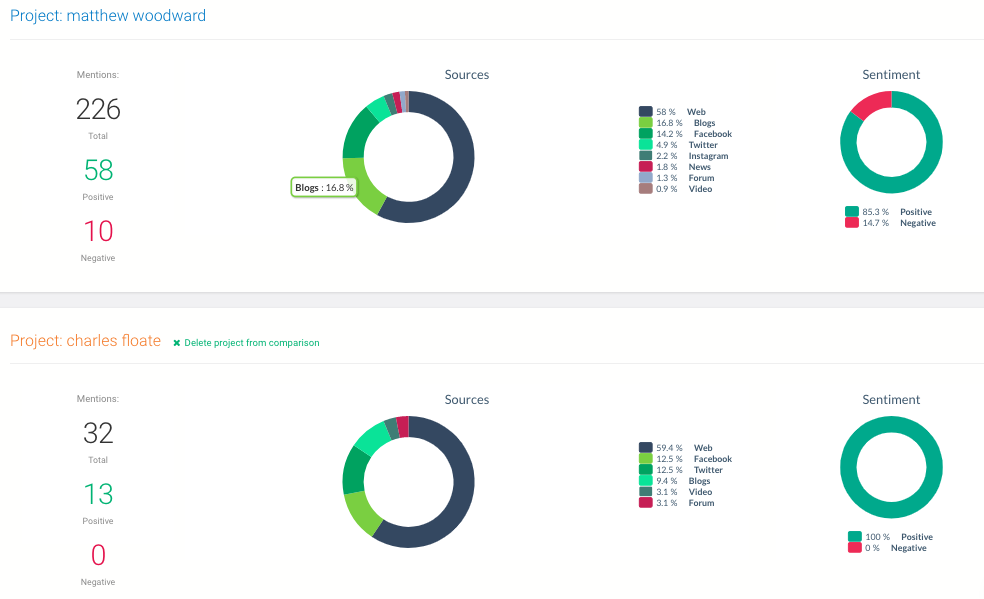The height and width of the screenshot is (599, 984).
Task: Click the "14.7 %" Negative sentiment value
Action: pyautogui.click(x=875, y=223)
